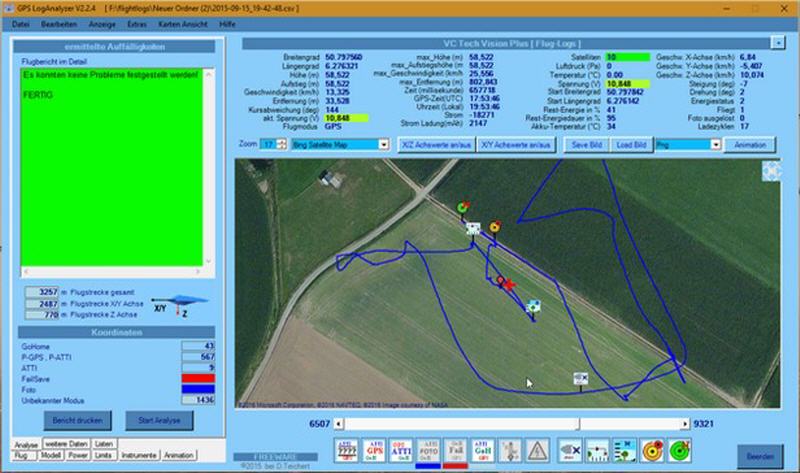Toggle the GoH (go home) filter icon
Viewport: 800px width, 473px height.
point(482,451)
